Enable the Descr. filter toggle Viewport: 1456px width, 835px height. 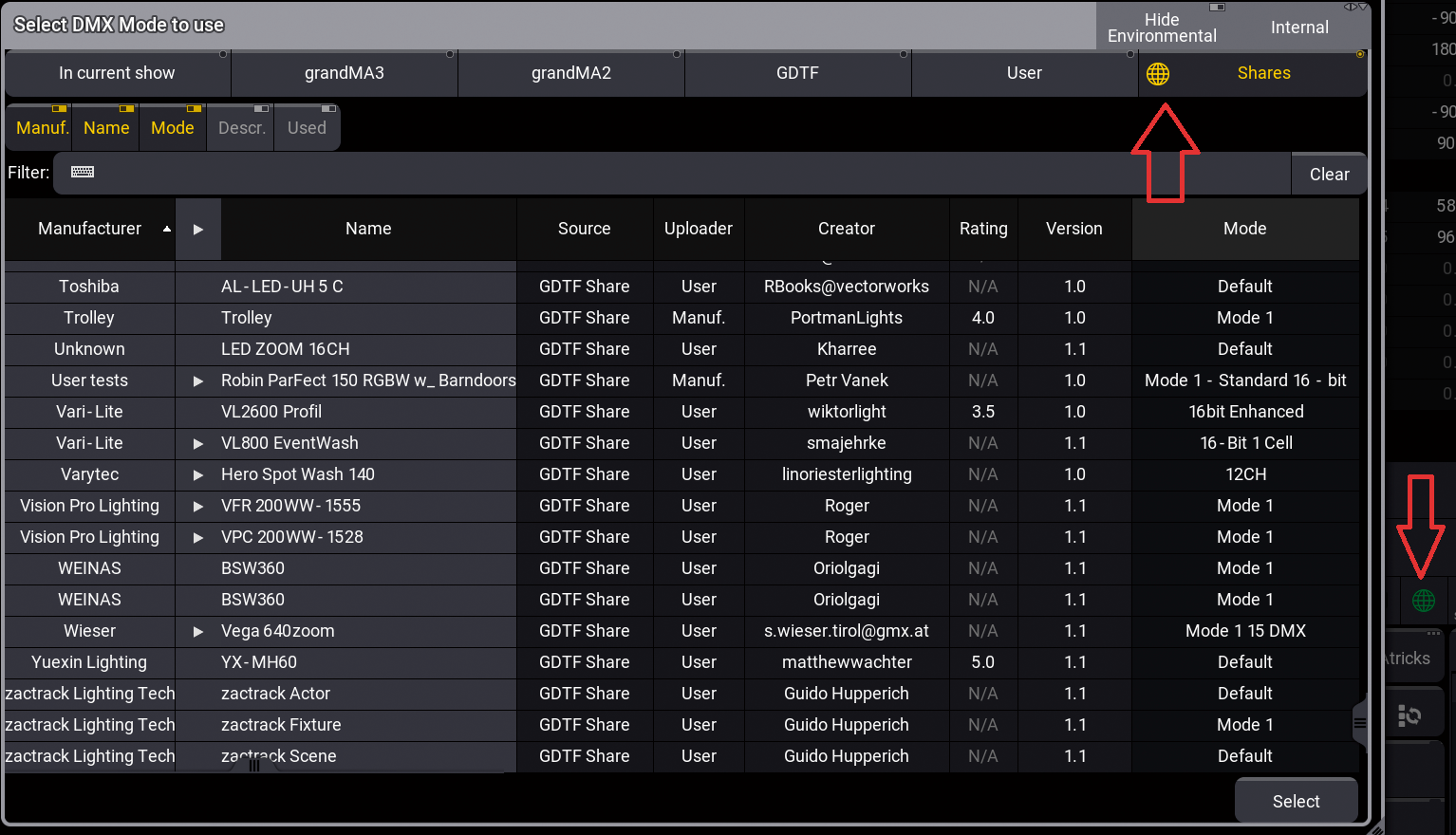[241, 127]
